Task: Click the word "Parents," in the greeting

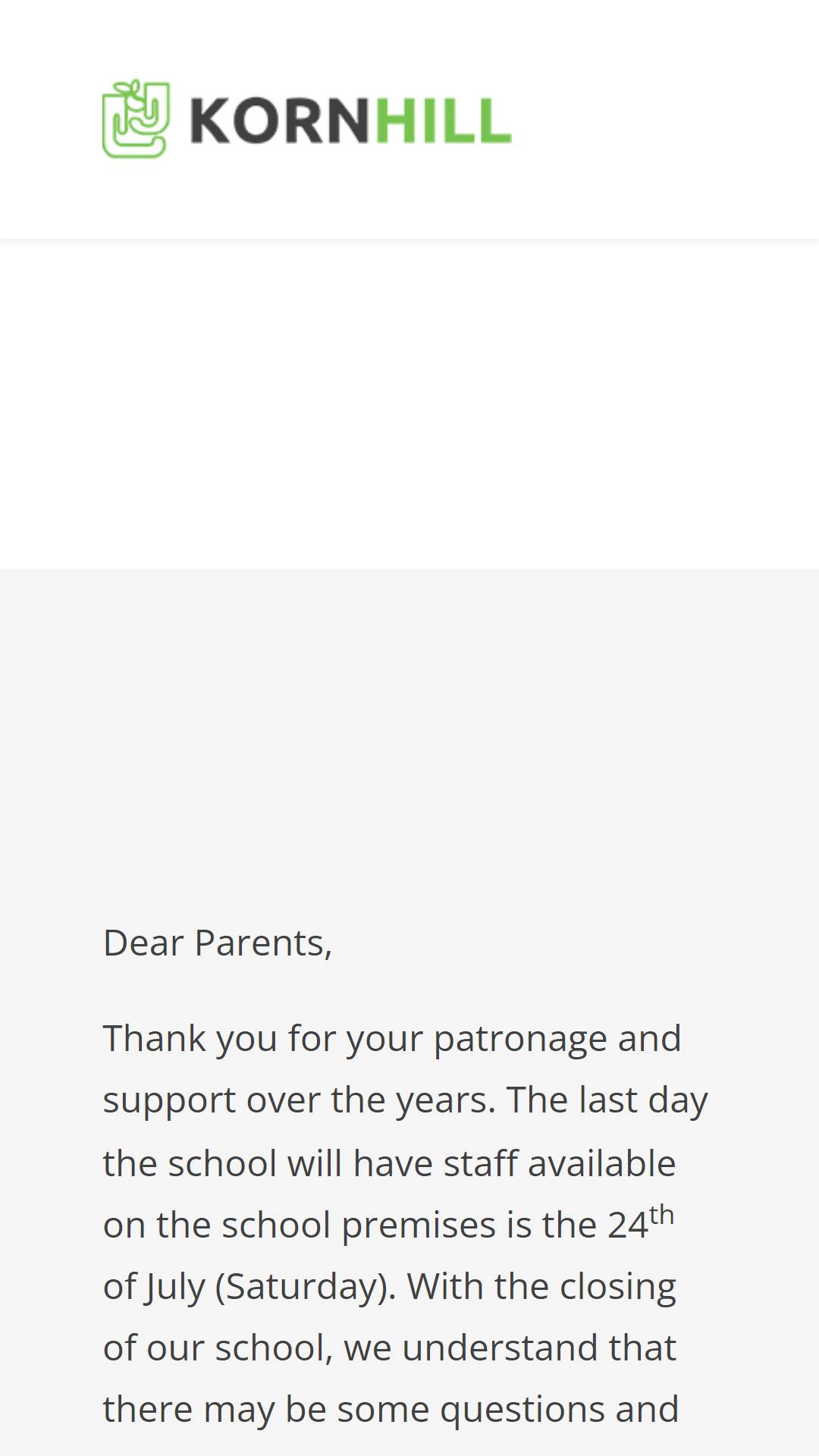Action: [x=263, y=944]
